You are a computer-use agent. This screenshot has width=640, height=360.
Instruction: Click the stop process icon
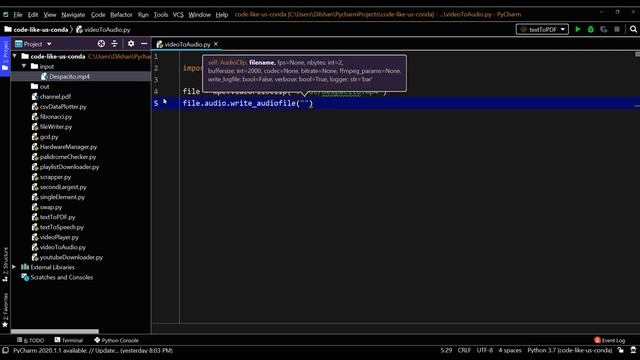617,29
